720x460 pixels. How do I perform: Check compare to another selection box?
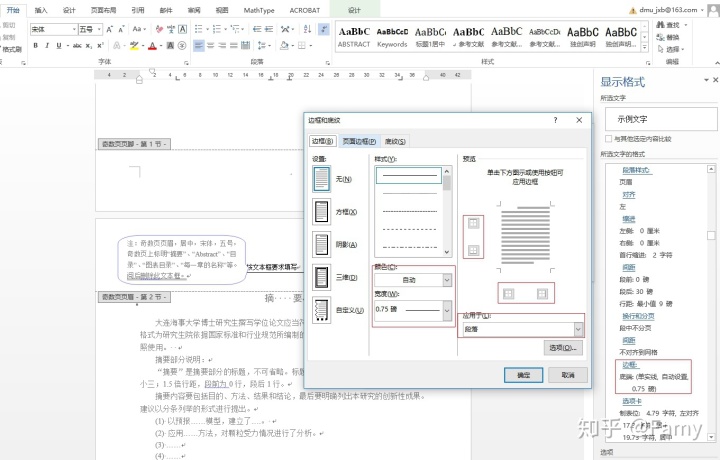tap(609, 139)
